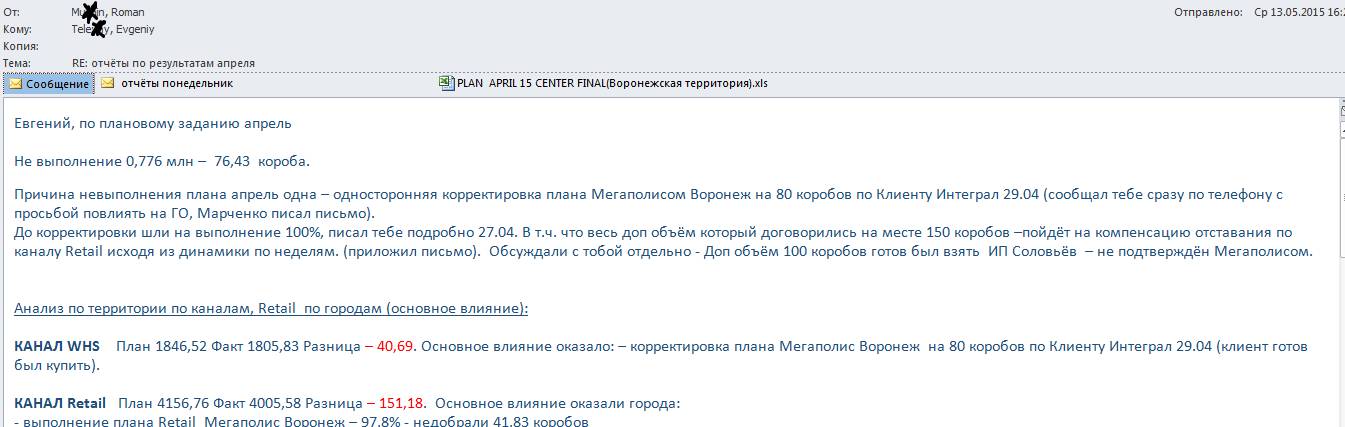Screen dimensions: 1345x427
Task: Click sender name ending in Roman
Action: [108, 12]
